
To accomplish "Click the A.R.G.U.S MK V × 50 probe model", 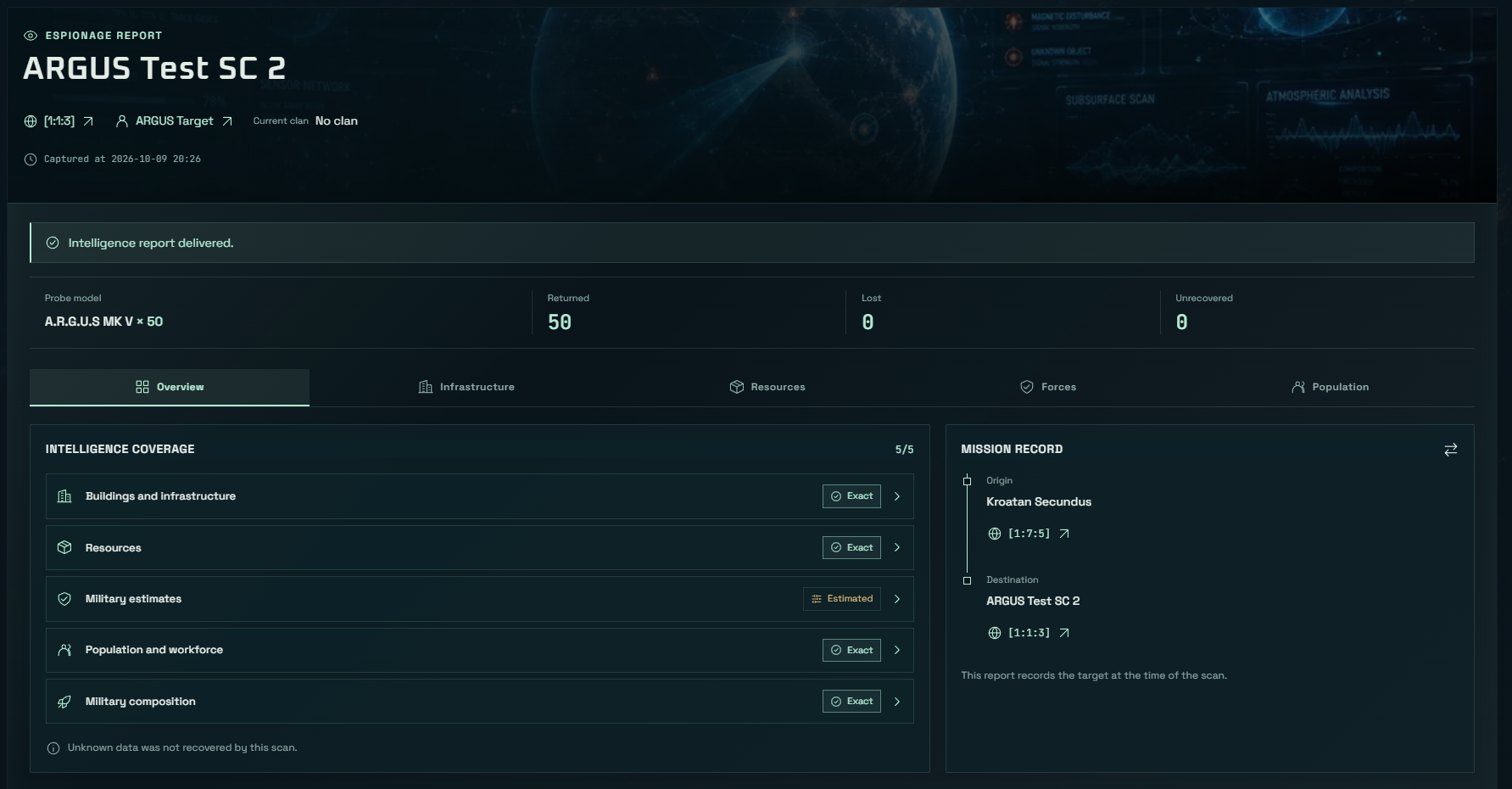I will [103, 322].
